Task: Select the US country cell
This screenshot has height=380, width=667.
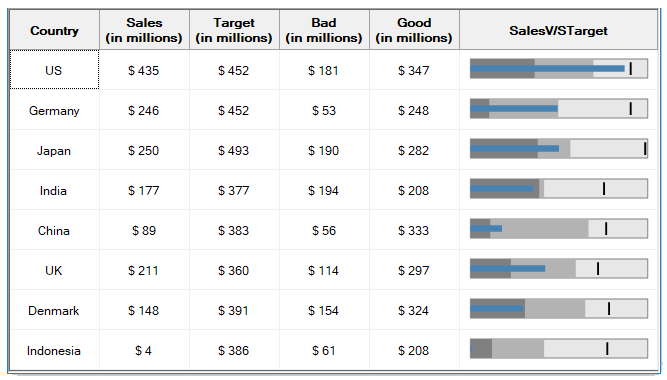Action: coord(54,70)
